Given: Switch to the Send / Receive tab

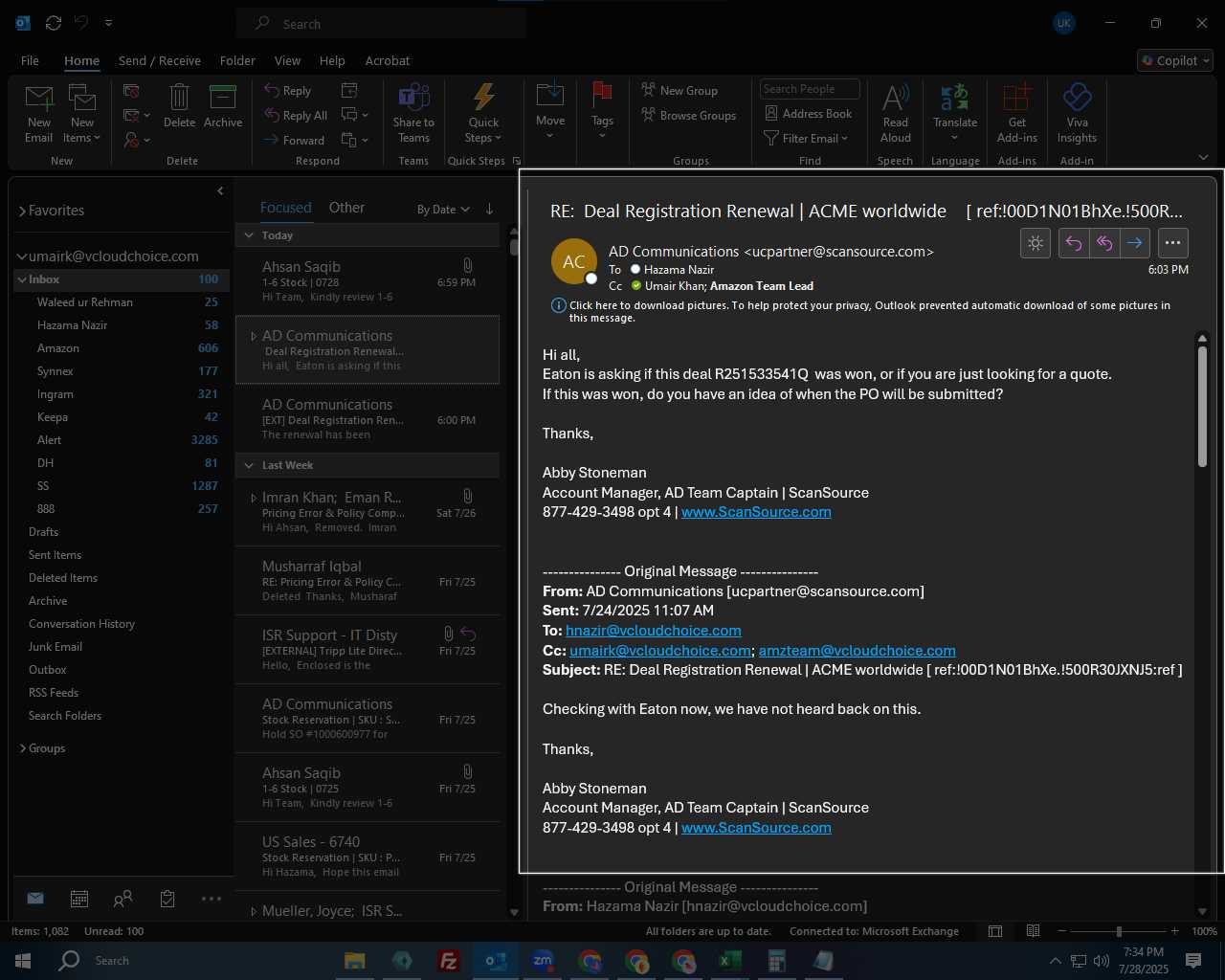Looking at the screenshot, I should pos(160,60).
